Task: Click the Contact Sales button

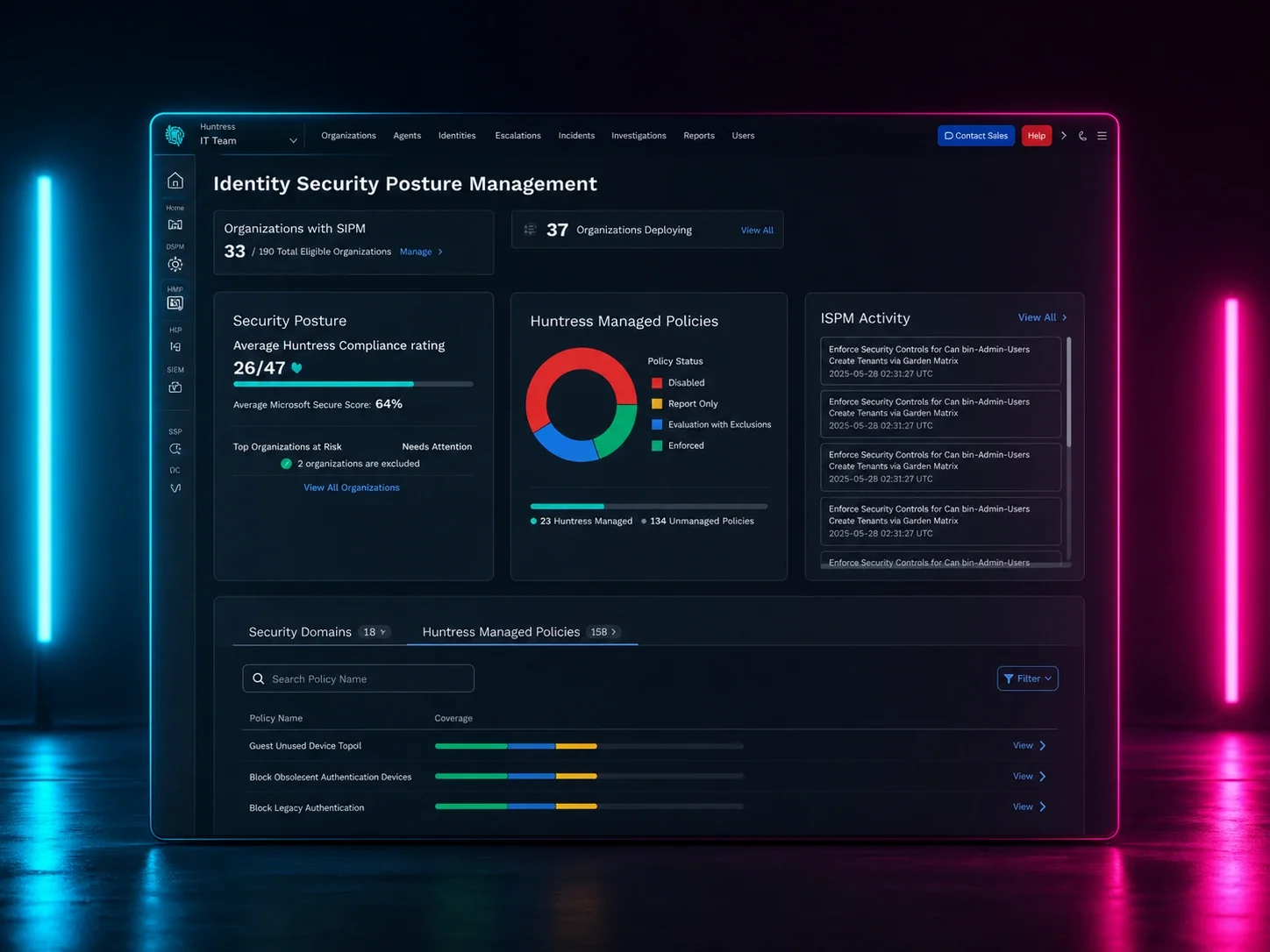Action: (x=976, y=136)
